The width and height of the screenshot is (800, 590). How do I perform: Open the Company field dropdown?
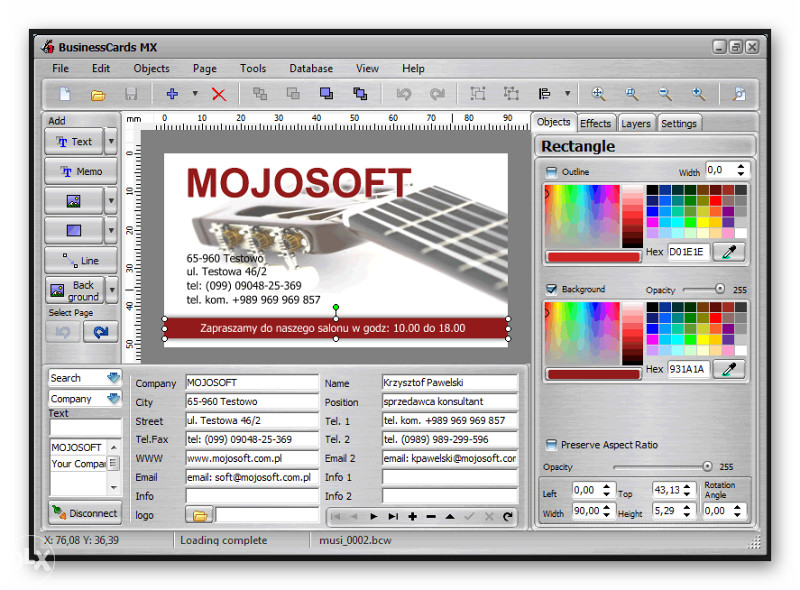[113, 398]
